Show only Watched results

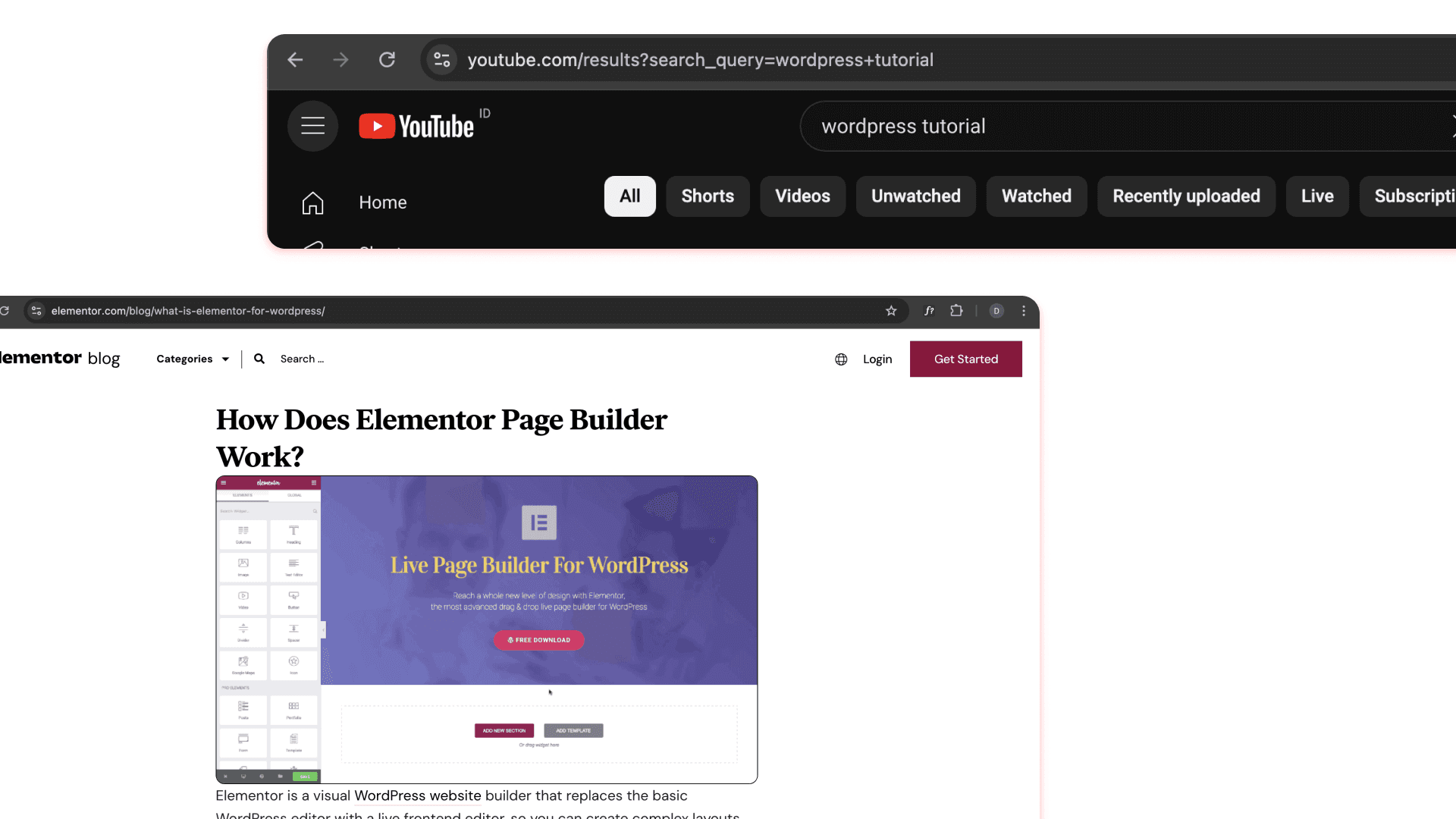pos(1037,196)
